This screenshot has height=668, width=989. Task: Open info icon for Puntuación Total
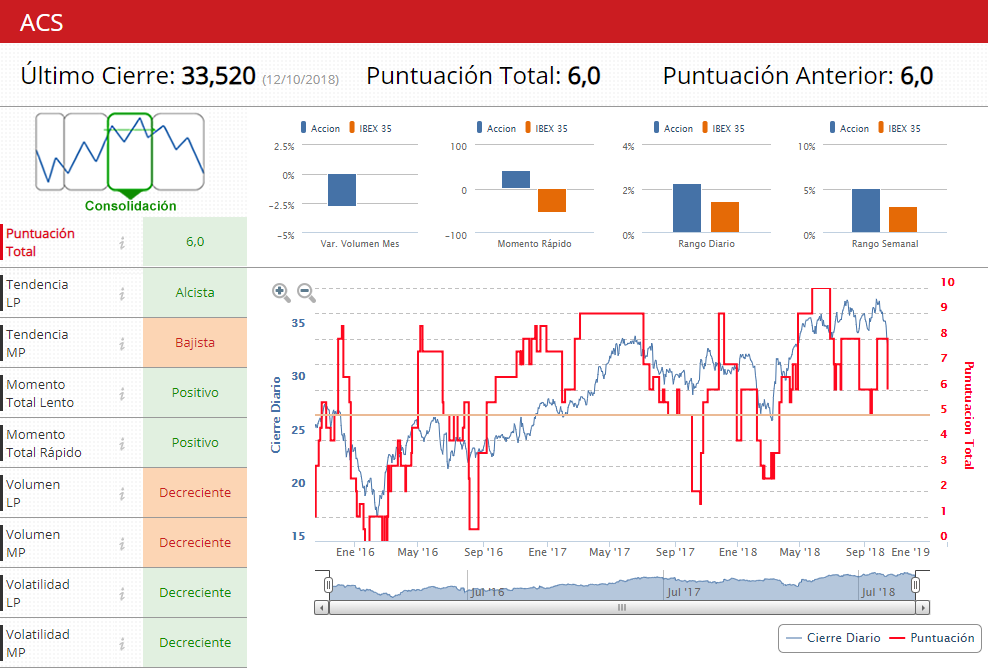click(122, 242)
